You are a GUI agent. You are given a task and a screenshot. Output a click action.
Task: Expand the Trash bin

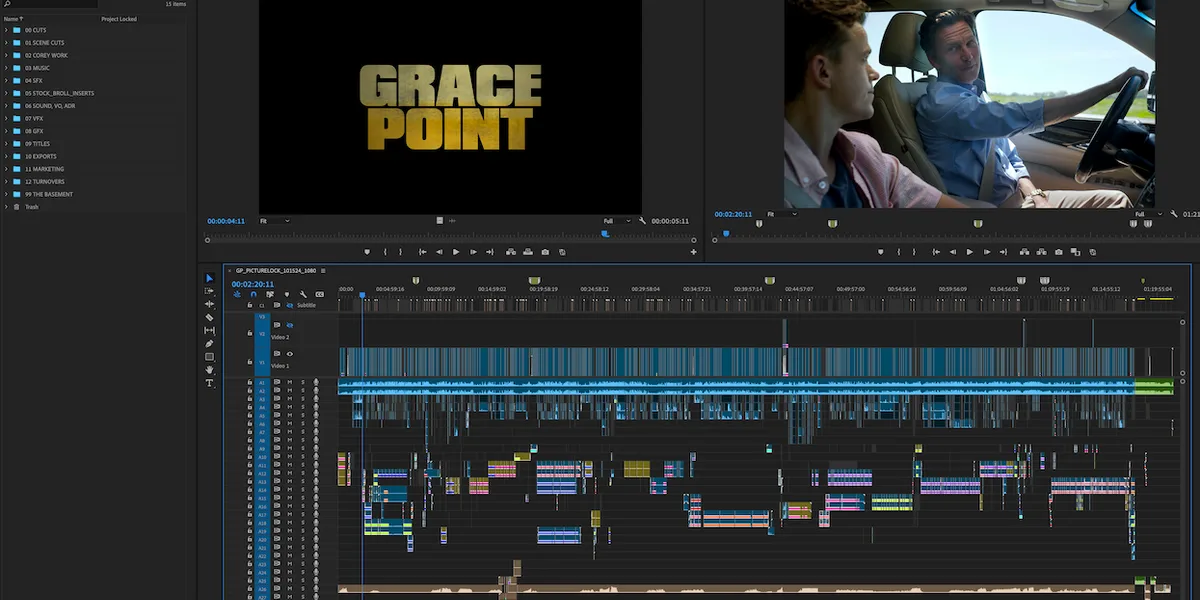click(5, 207)
